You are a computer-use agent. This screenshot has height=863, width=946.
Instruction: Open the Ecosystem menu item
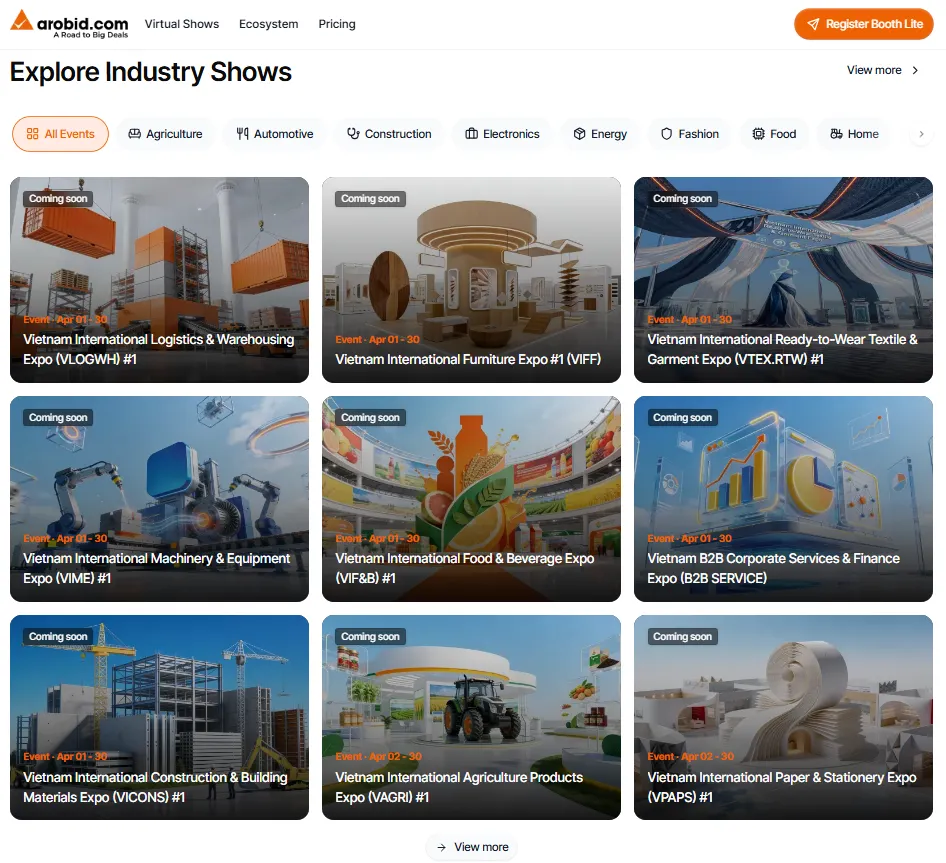click(268, 24)
